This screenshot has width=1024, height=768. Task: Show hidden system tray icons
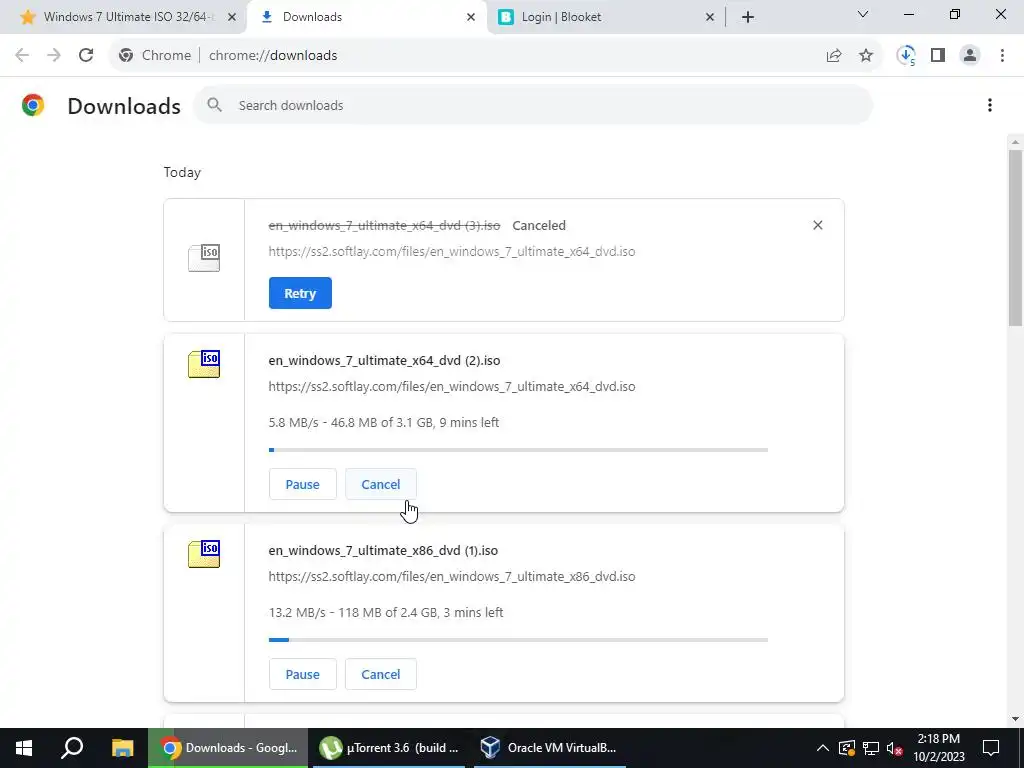tap(823, 748)
